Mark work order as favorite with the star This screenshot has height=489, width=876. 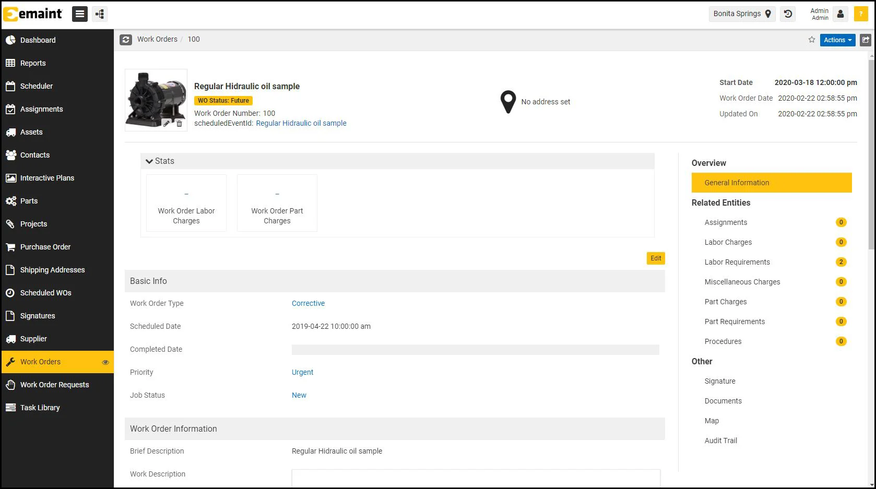click(811, 40)
